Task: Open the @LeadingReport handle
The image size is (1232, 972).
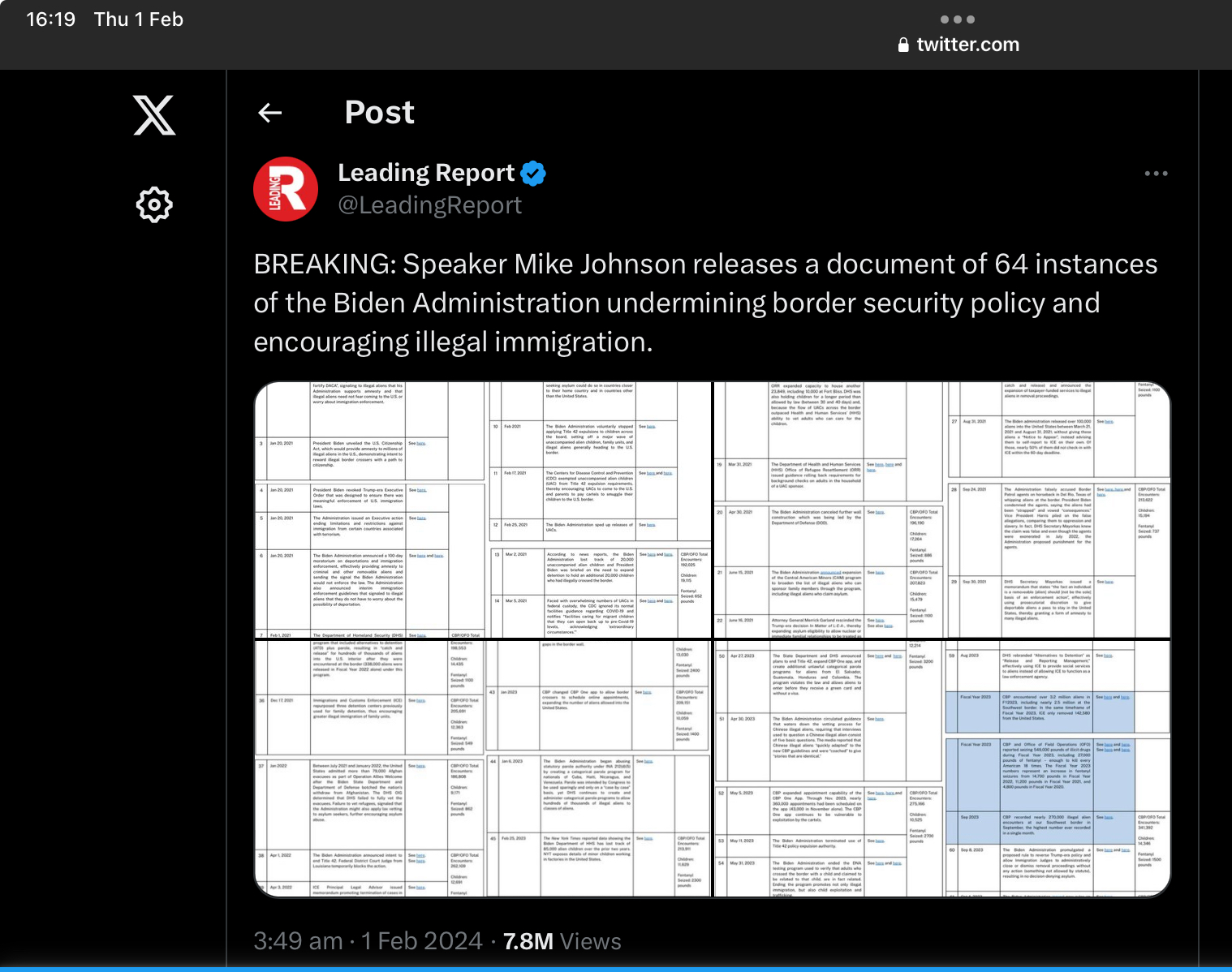Action: point(430,205)
